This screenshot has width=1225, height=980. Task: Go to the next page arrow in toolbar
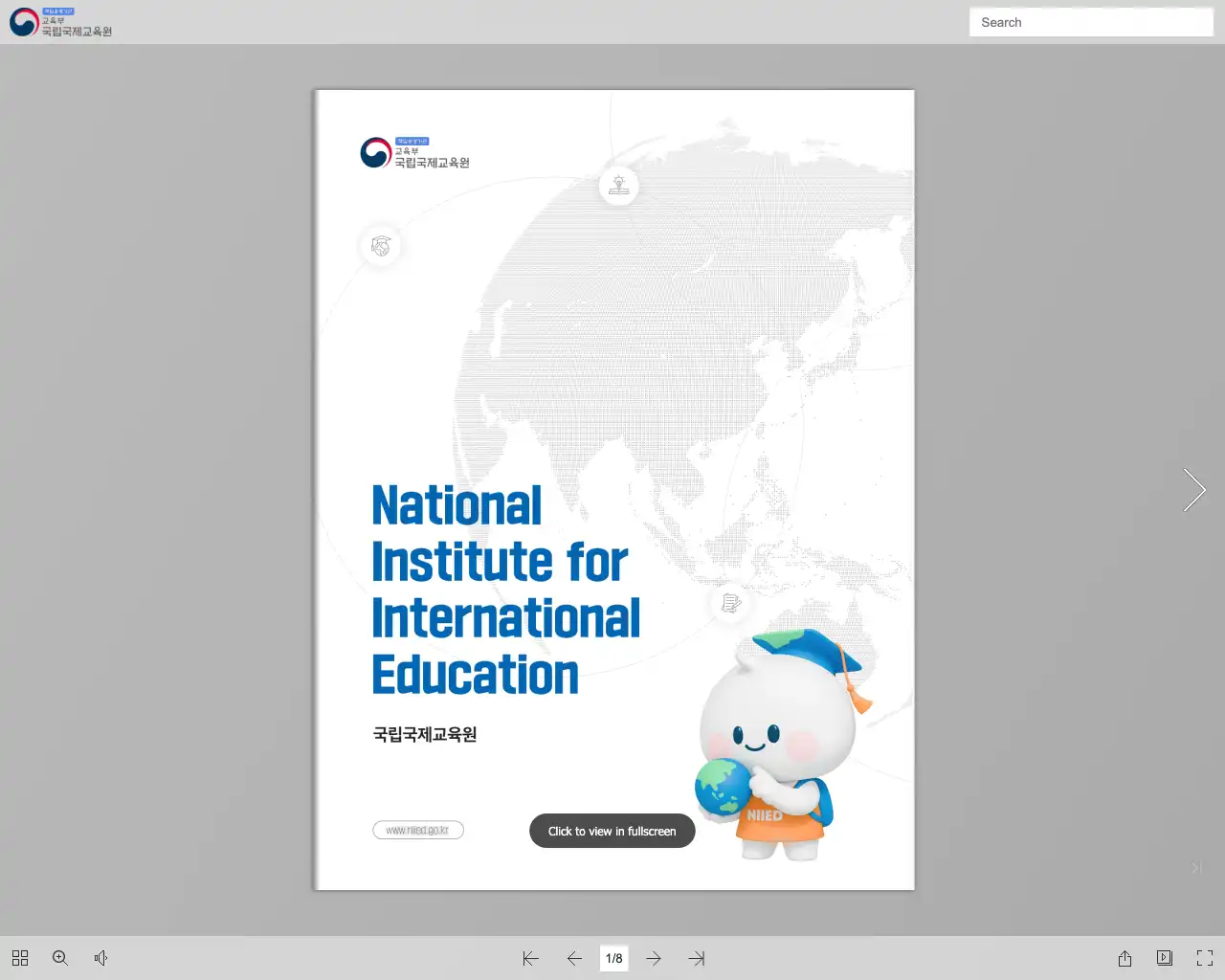click(654, 958)
